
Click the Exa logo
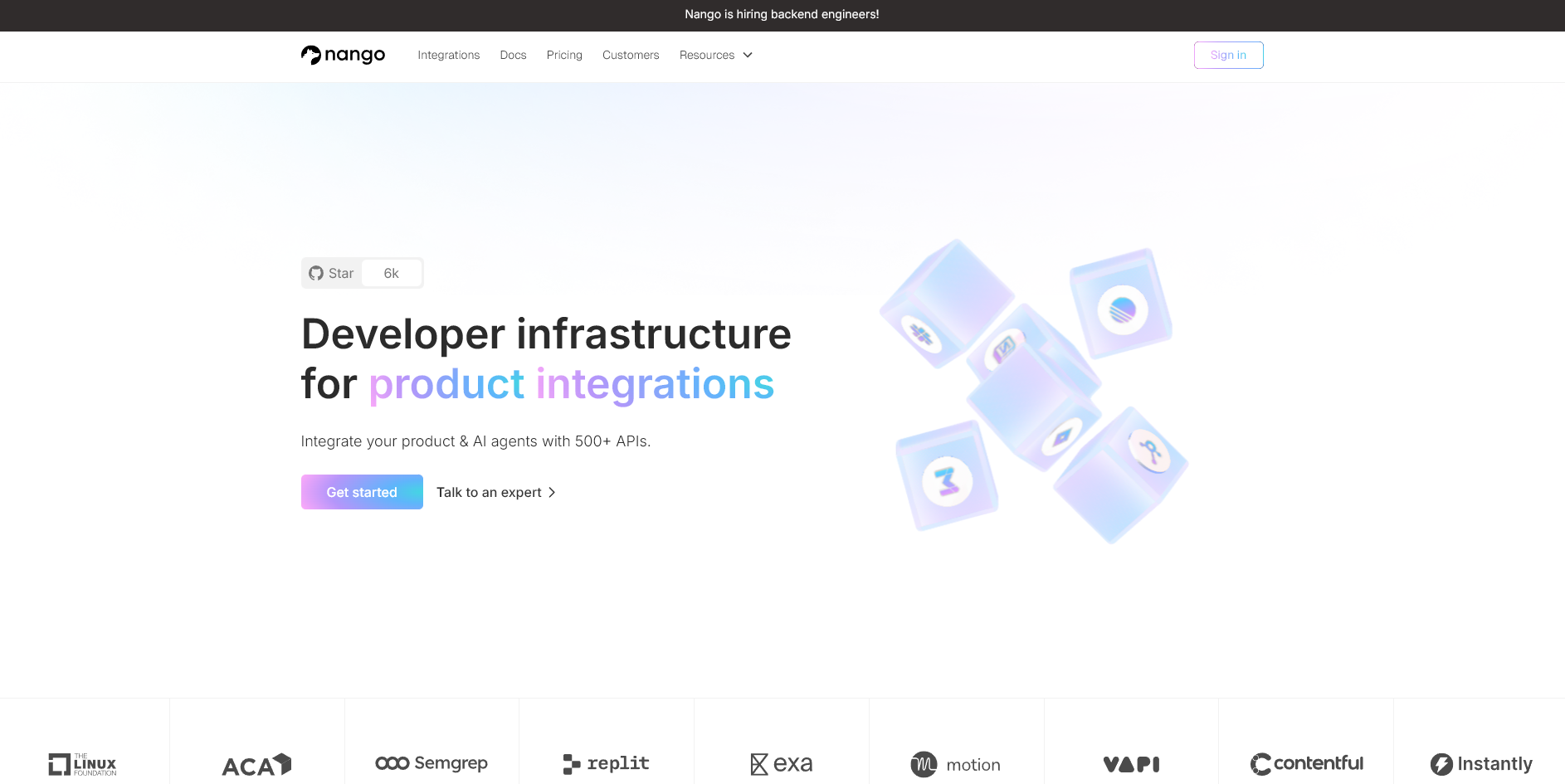pyautogui.click(x=782, y=764)
